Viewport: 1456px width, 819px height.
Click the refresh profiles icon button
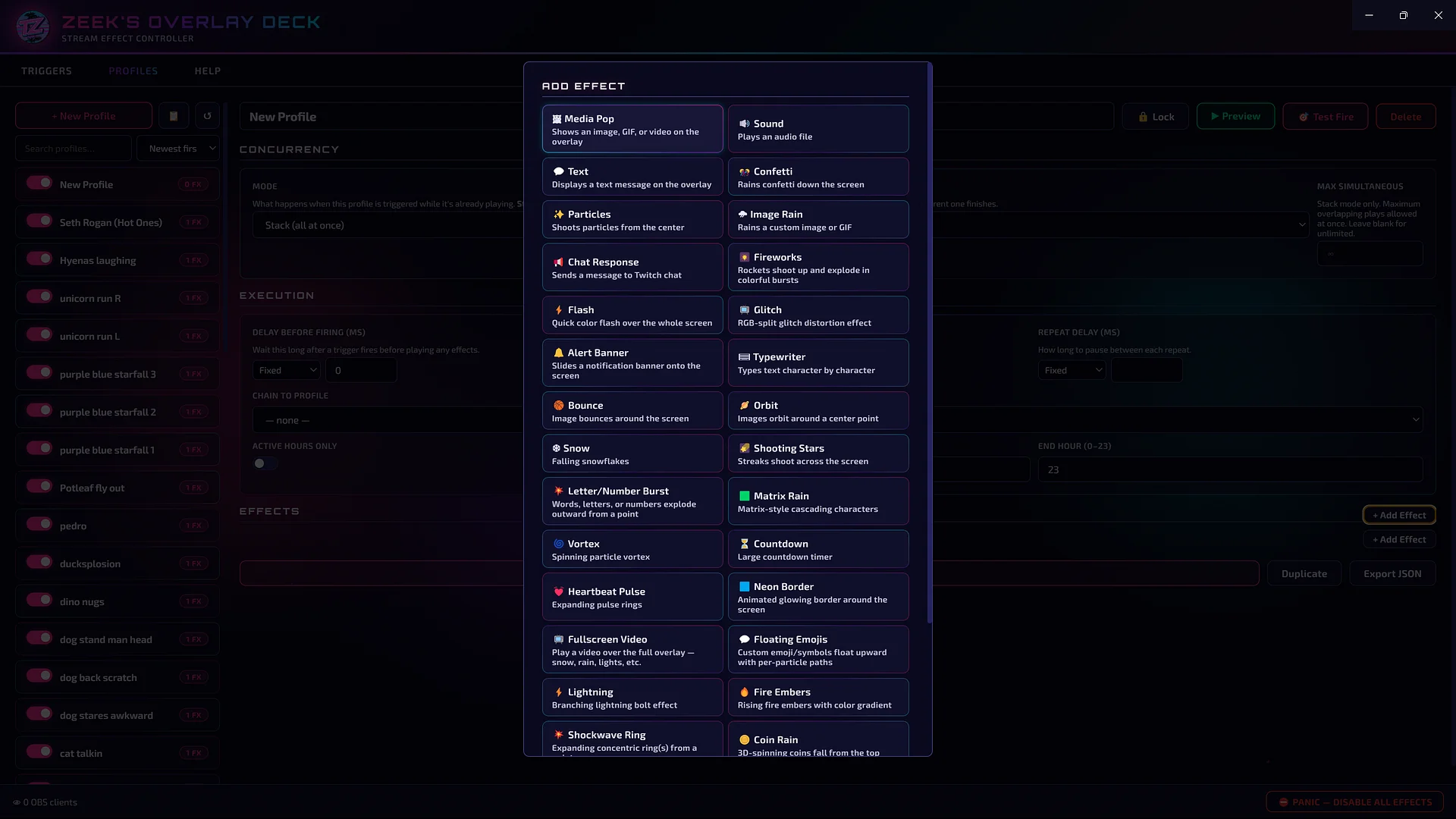207,116
